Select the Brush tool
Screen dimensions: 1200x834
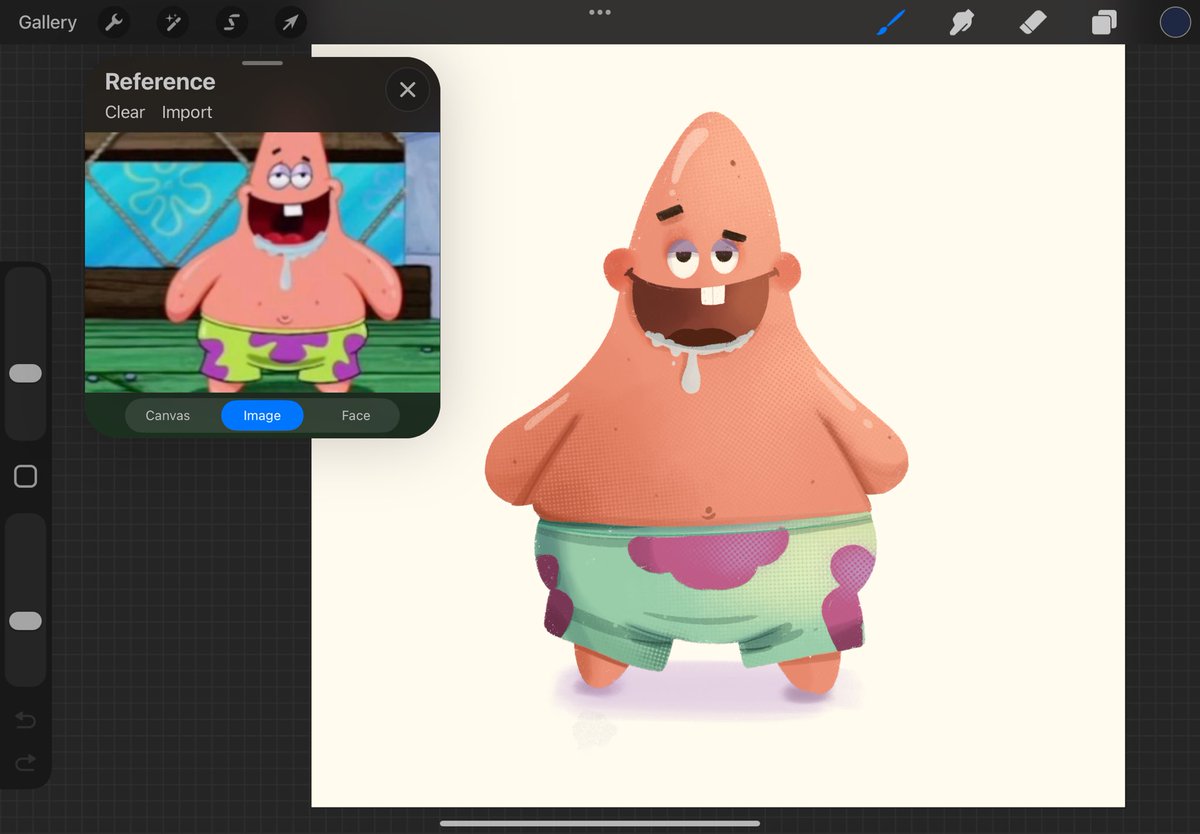click(891, 22)
